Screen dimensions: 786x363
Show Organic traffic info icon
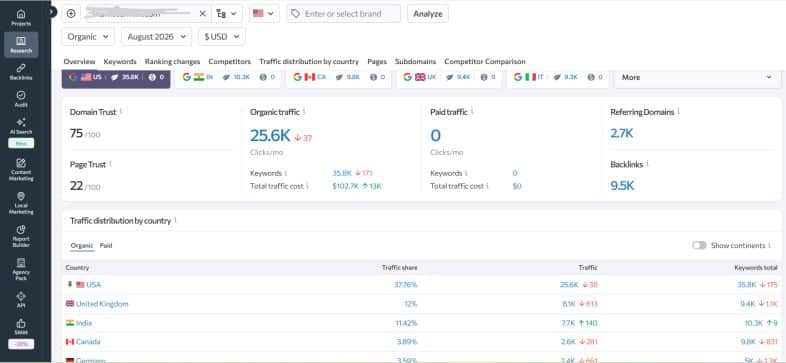pyautogui.click(x=304, y=111)
